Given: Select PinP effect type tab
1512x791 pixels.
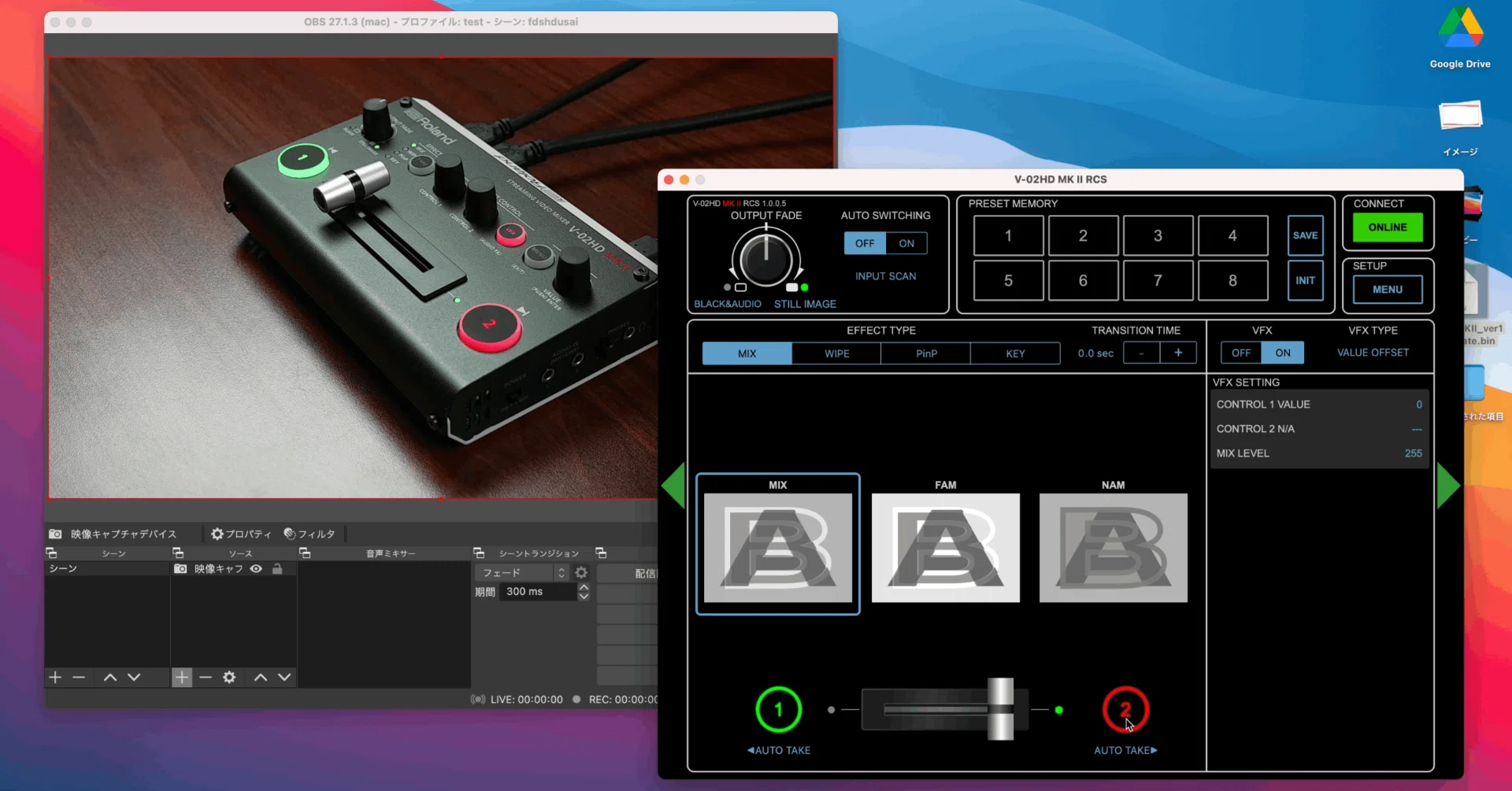Looking at the screenshot, I should click(x=926, y=353).
